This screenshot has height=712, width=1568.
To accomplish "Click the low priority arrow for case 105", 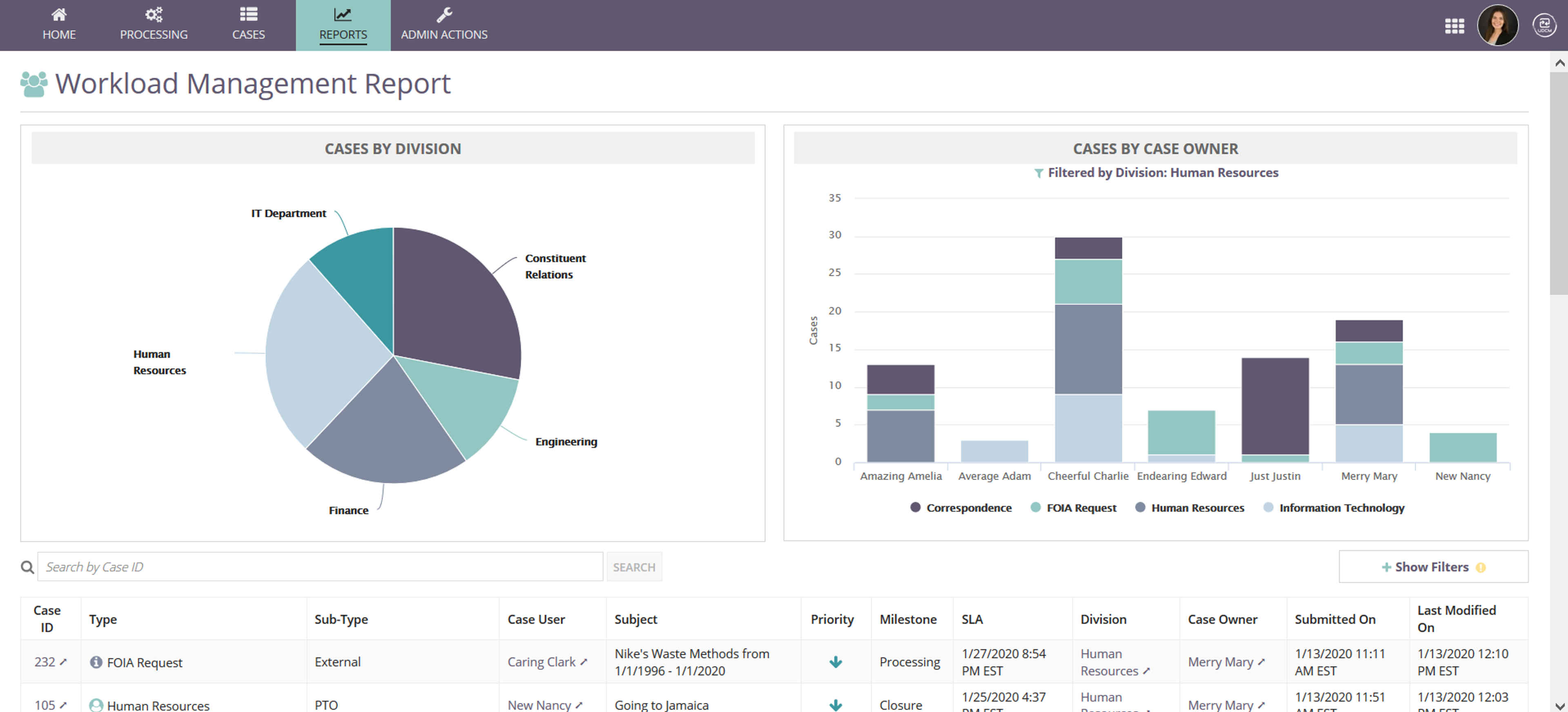I will pyautogui.click(x=835, y=705).
